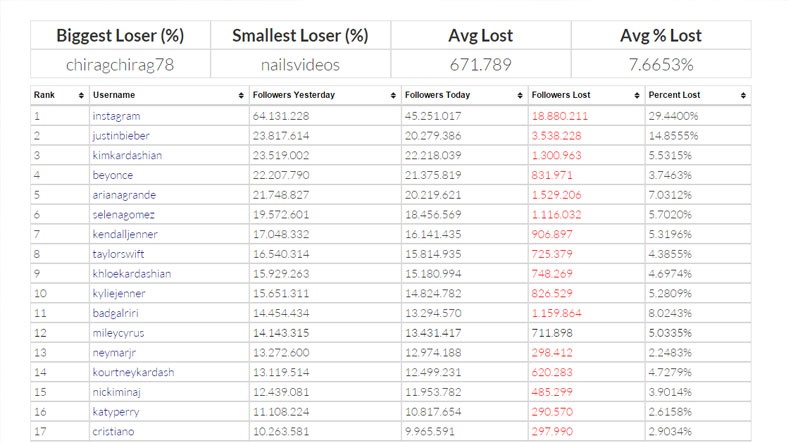Click the Percent Lost sort arrows

(743, 95)
